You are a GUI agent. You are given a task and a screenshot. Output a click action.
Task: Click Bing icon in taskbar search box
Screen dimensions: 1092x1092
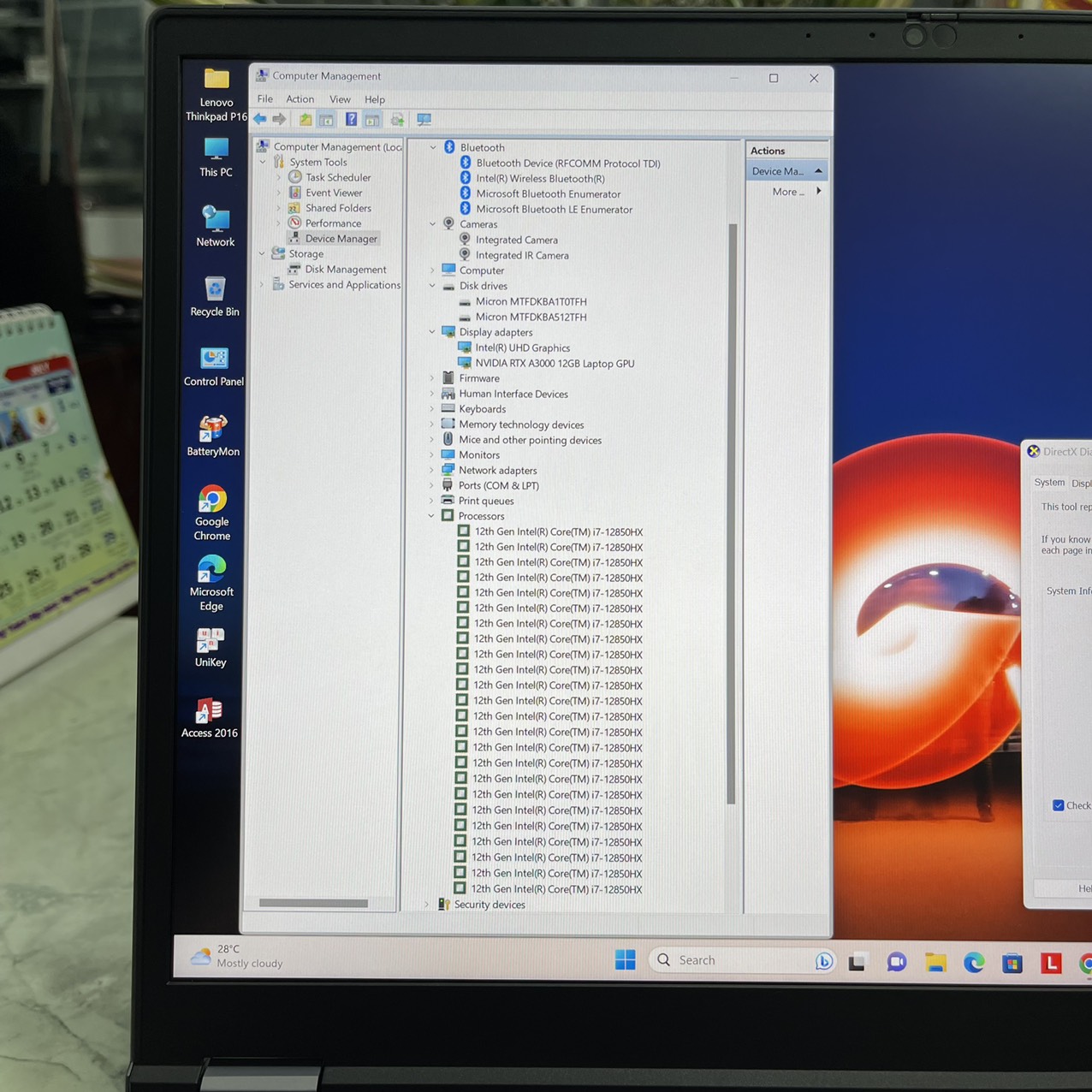(823, 961)
